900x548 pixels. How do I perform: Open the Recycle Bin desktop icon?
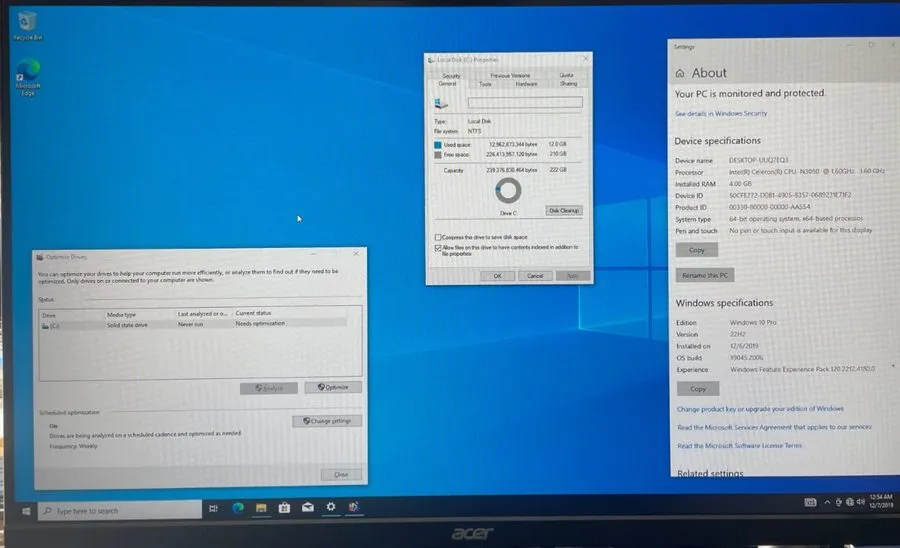pyautogui.click(x=27, y=26)
